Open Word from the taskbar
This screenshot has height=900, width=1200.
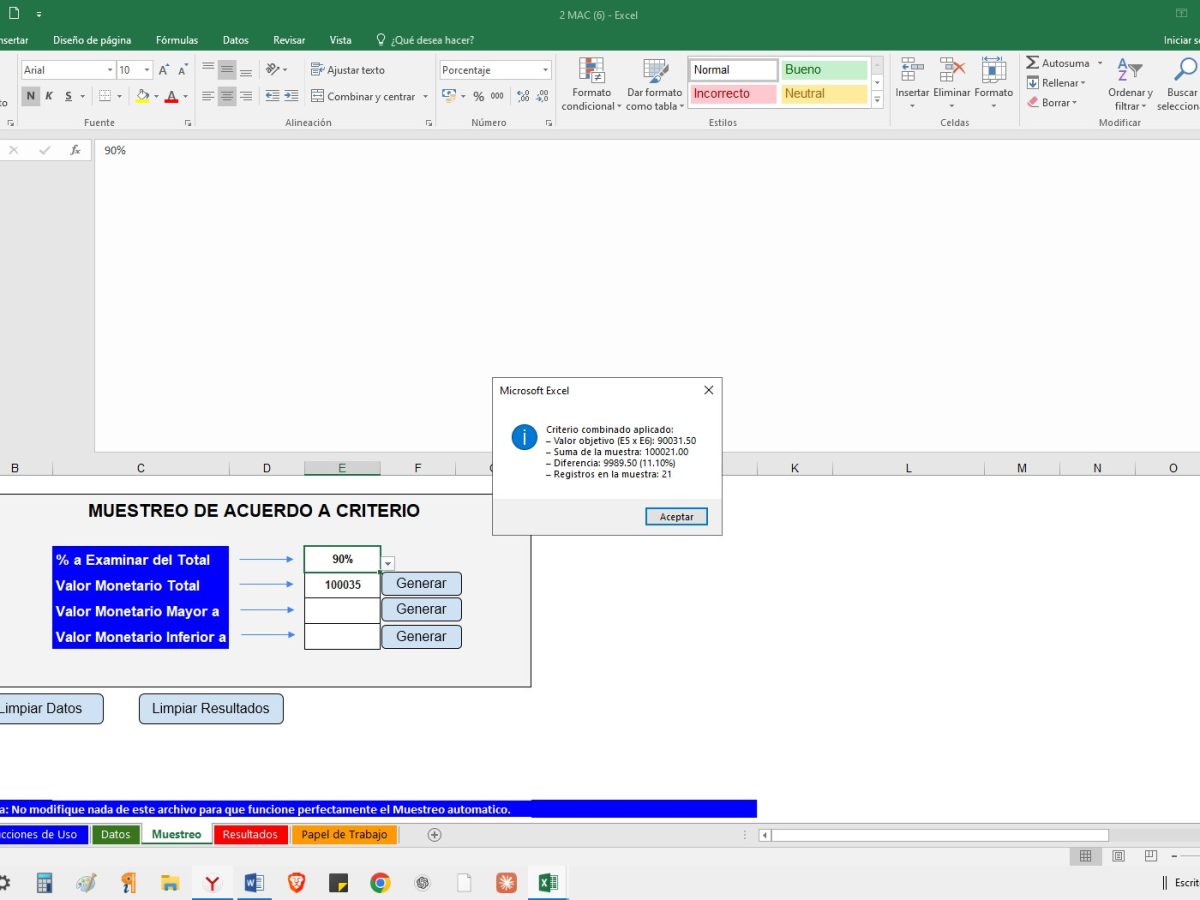coord(254,882)
